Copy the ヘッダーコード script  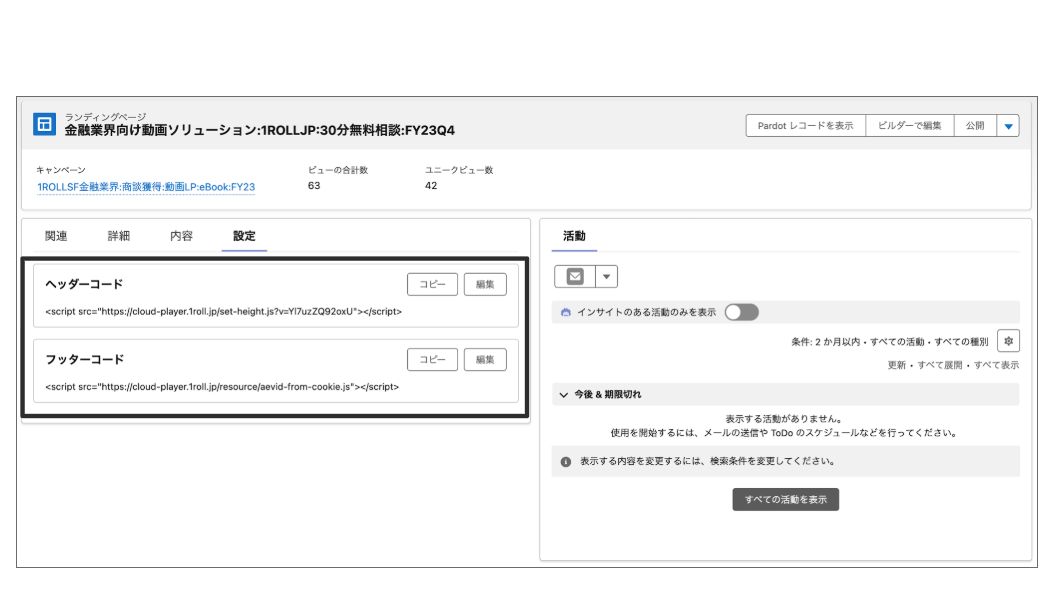[432, 284]
